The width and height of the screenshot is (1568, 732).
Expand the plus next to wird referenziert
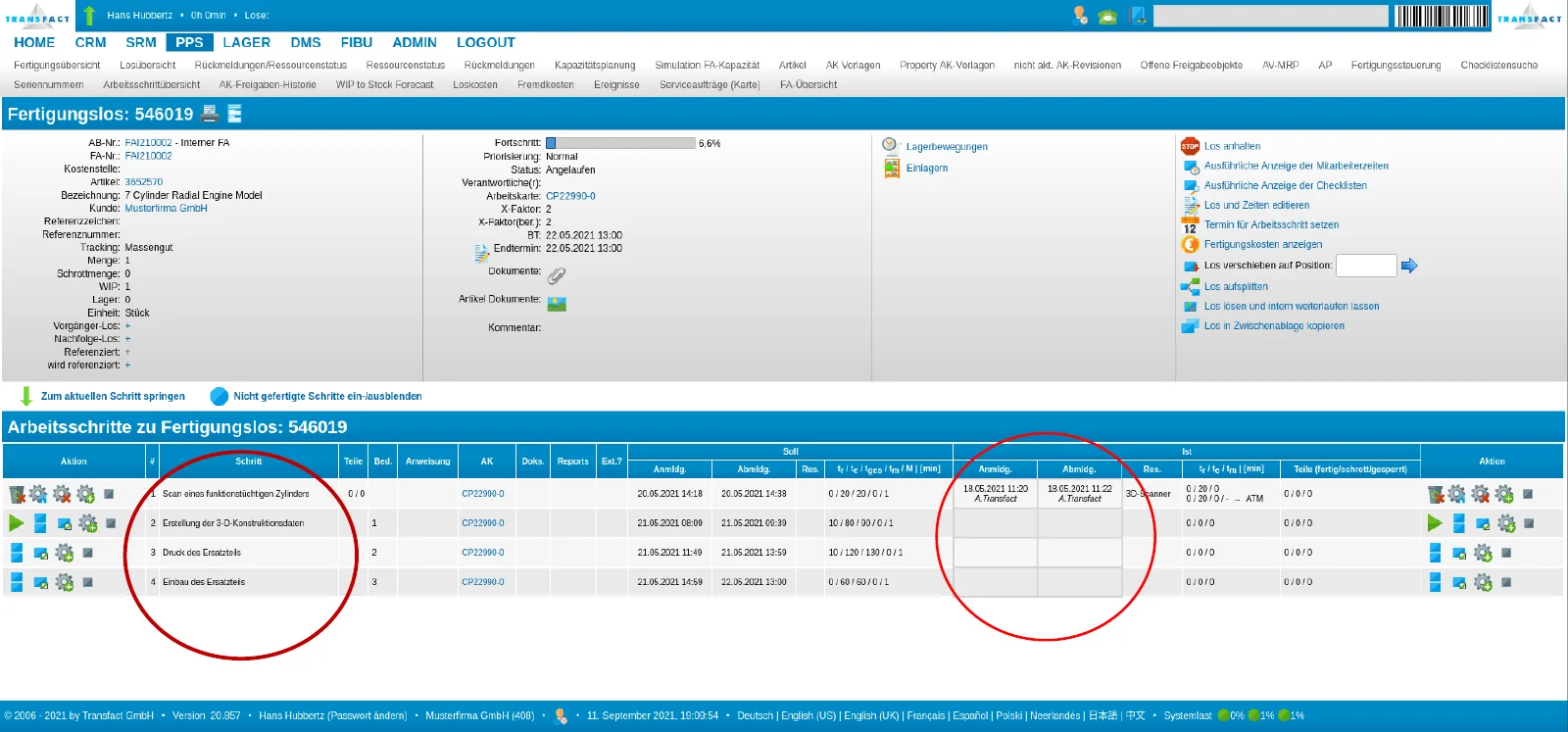(127, 365)
